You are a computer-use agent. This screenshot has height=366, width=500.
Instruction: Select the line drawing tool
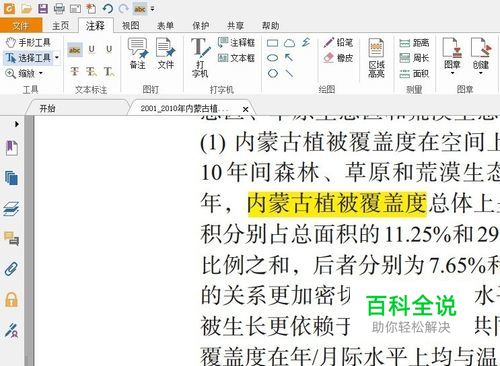[289, 73]
